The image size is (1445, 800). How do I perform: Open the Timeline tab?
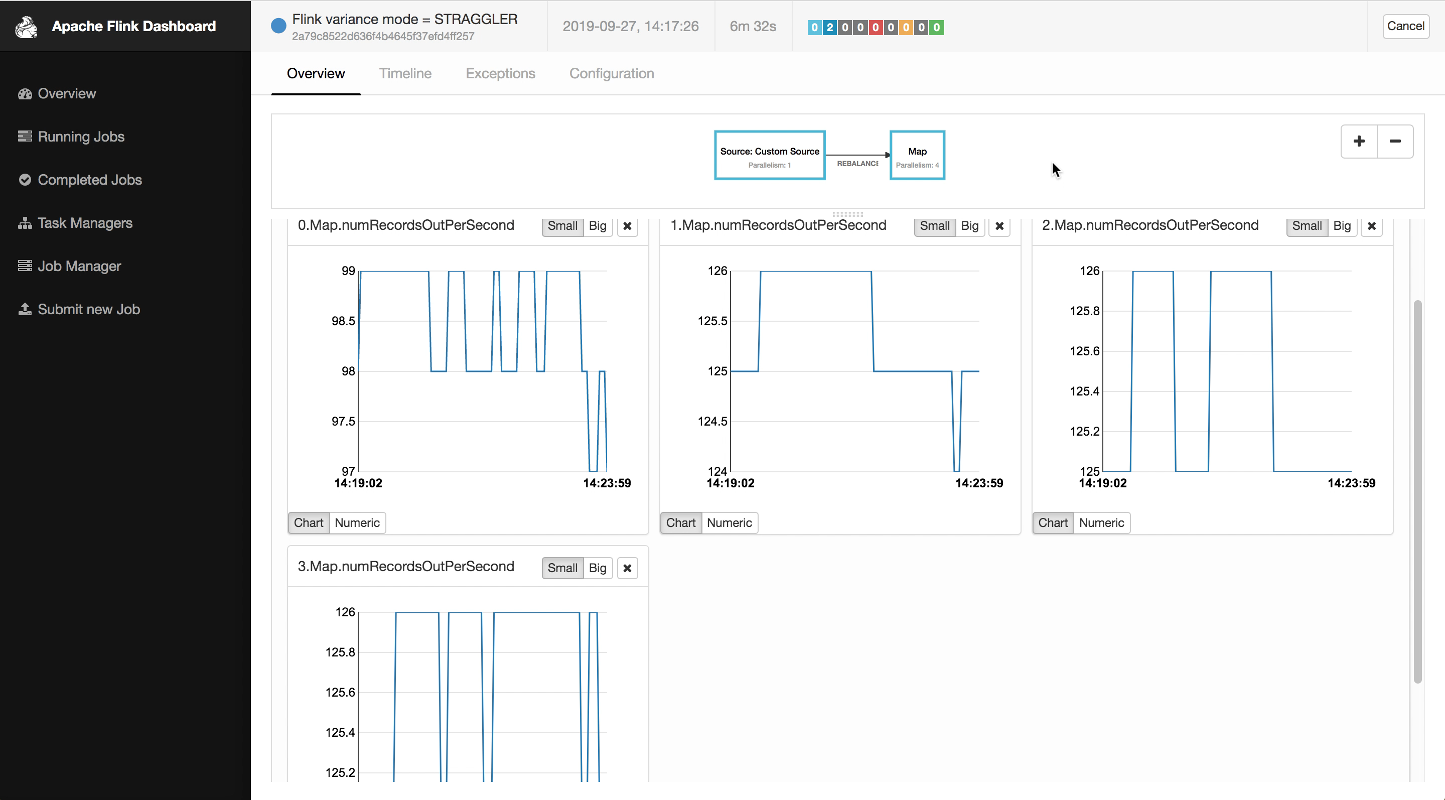point(405,74)
